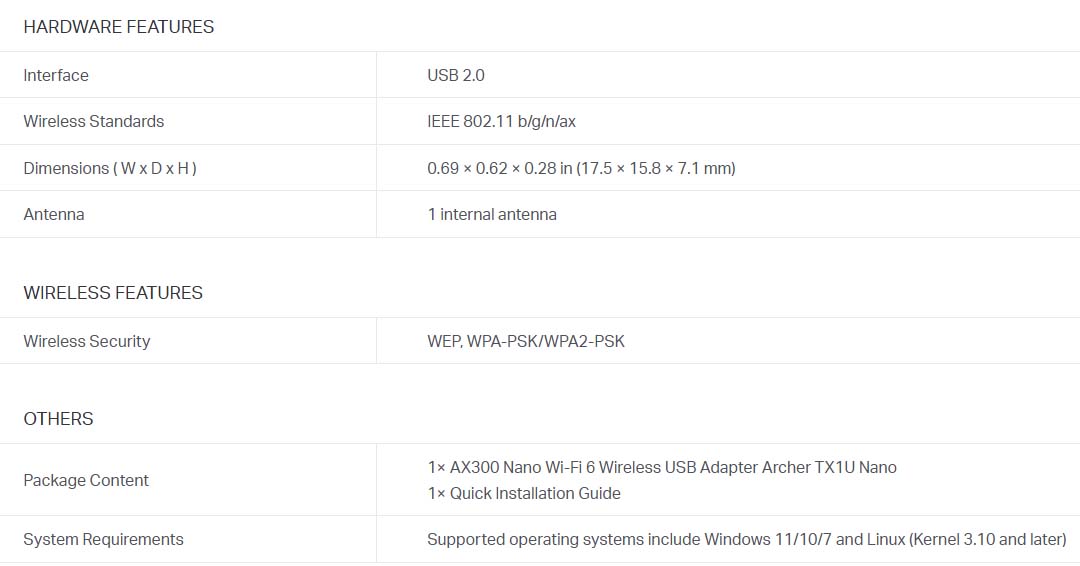
Task: Select the Wireless Standards label
Action: pos(94,121)
